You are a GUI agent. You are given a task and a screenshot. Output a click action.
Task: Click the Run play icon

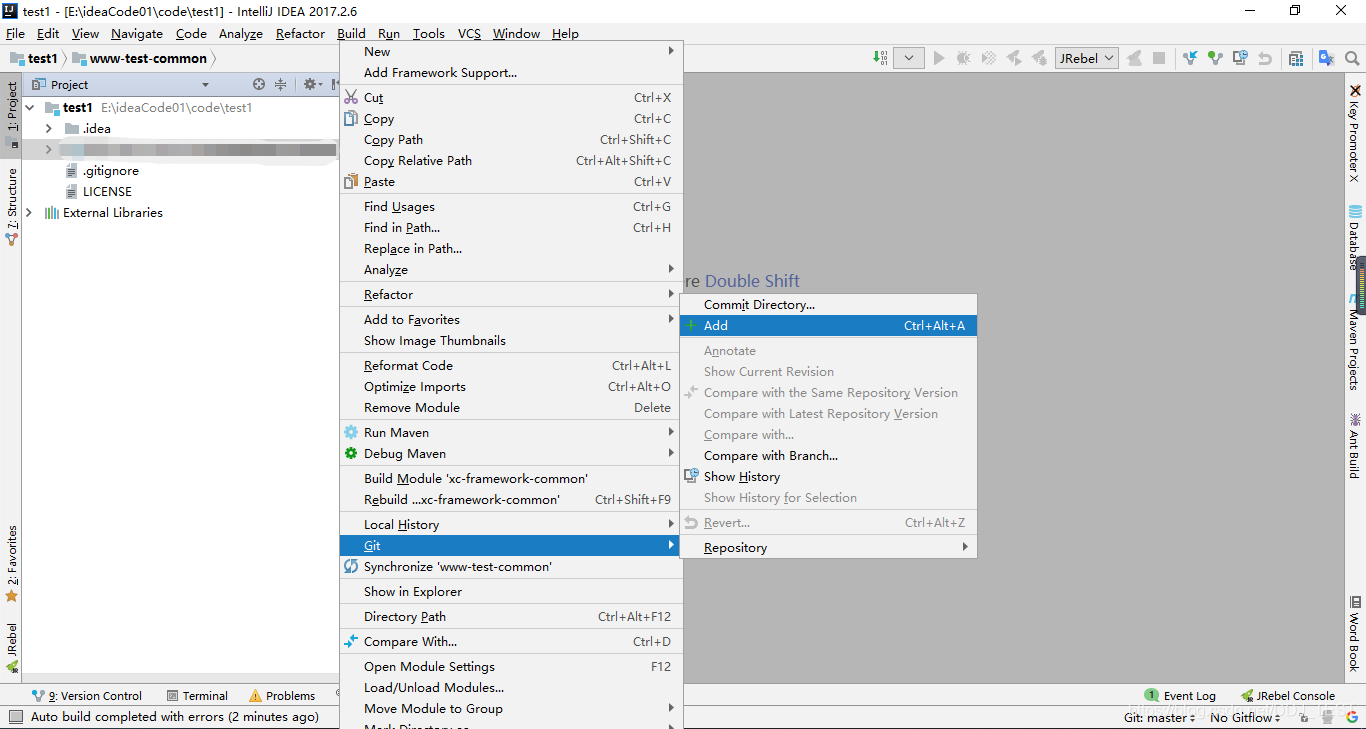[x=939, y=58]
